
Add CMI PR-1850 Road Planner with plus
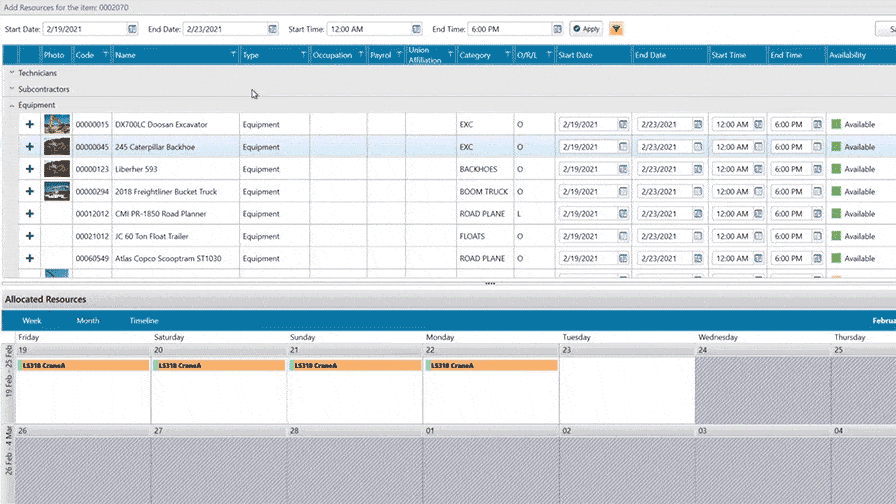pos(30,214)
